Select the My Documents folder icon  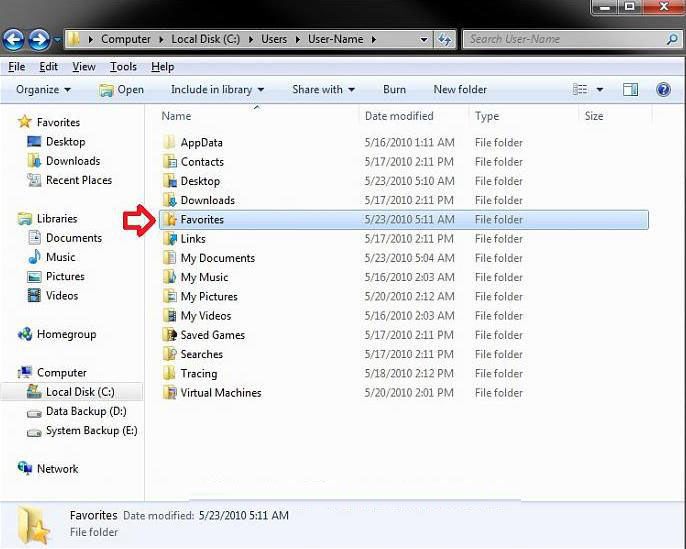169,258
